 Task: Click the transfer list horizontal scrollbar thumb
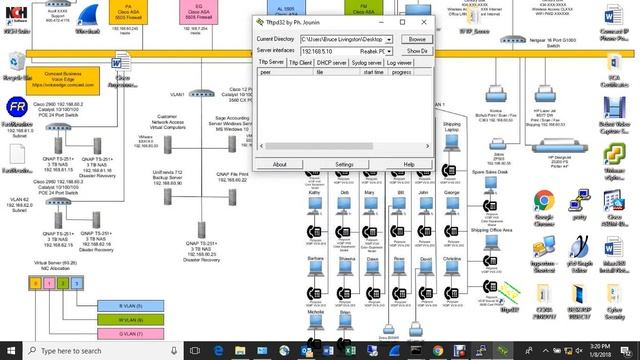tap(319, 146)
